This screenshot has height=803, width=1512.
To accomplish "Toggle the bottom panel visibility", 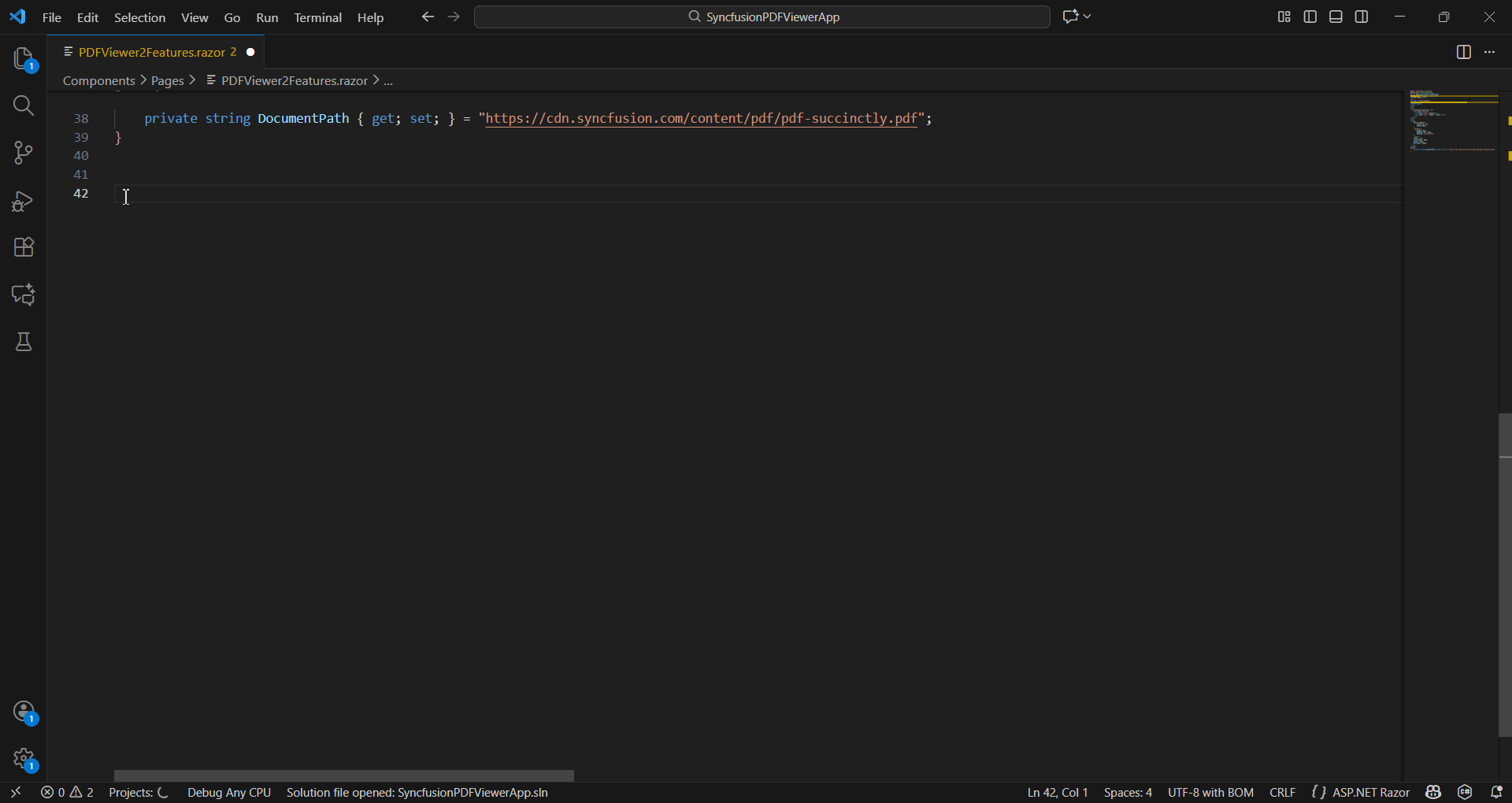I will point(1336,16).
